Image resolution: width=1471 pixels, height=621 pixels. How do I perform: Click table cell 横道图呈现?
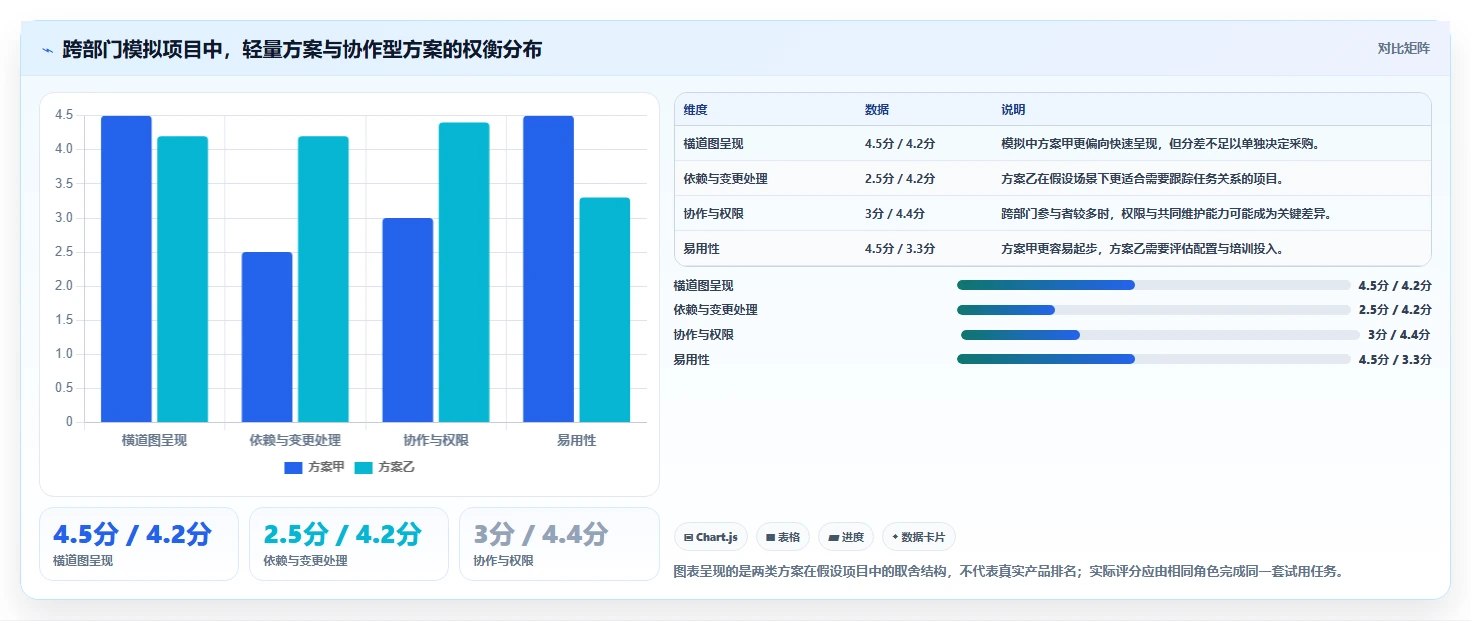coord(713,143)
